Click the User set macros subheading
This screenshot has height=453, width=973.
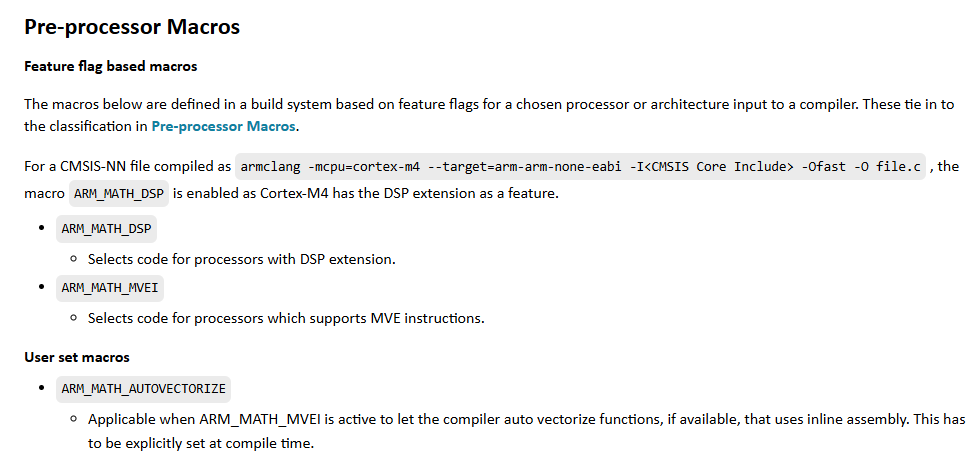(x=77, y=356)
